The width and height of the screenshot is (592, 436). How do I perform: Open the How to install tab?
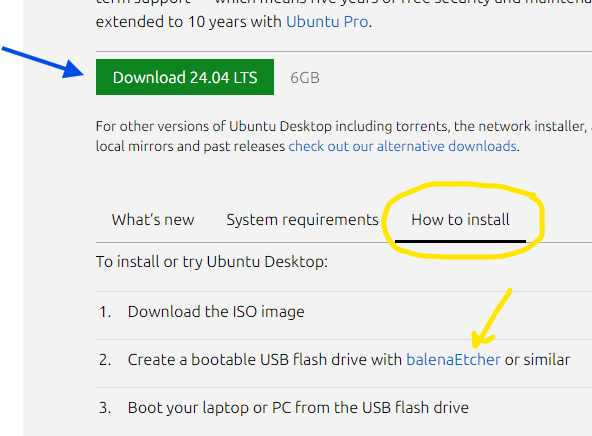460,220
